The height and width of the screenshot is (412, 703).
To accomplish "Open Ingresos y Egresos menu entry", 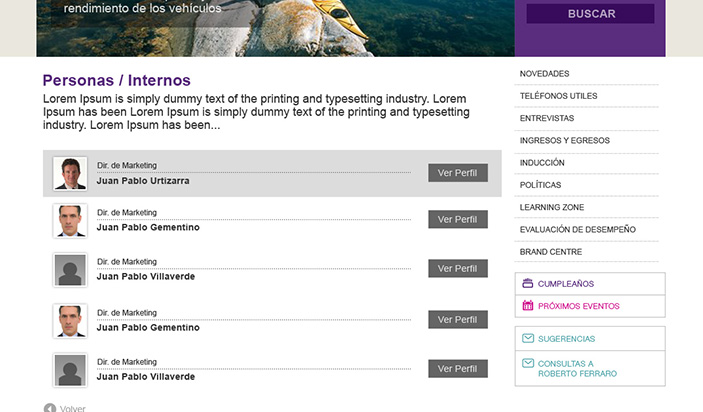I will click(x=564, y=141).
